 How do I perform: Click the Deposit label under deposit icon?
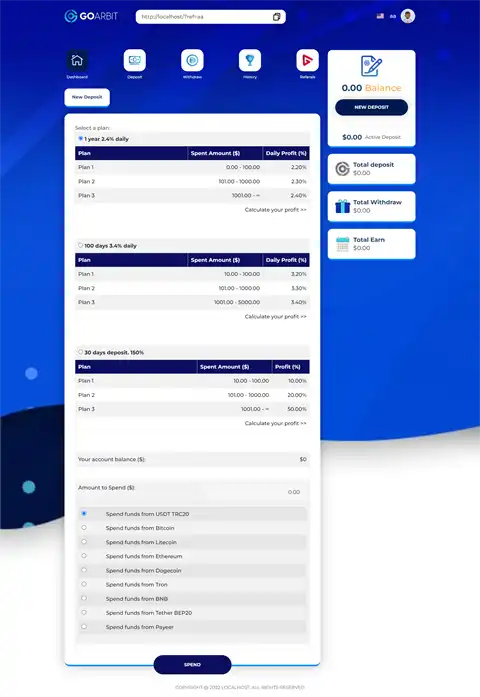[135, 77]
